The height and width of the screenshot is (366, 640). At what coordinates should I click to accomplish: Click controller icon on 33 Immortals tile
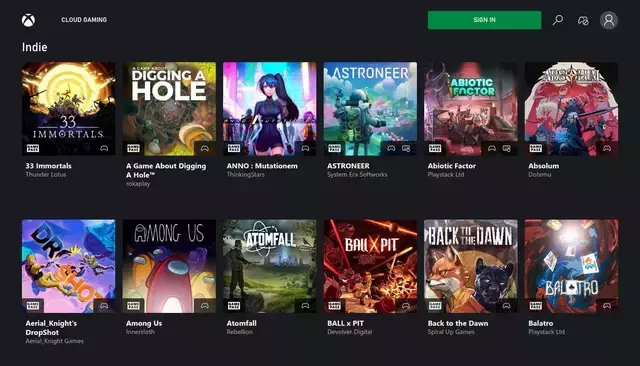tap(104, 149)
